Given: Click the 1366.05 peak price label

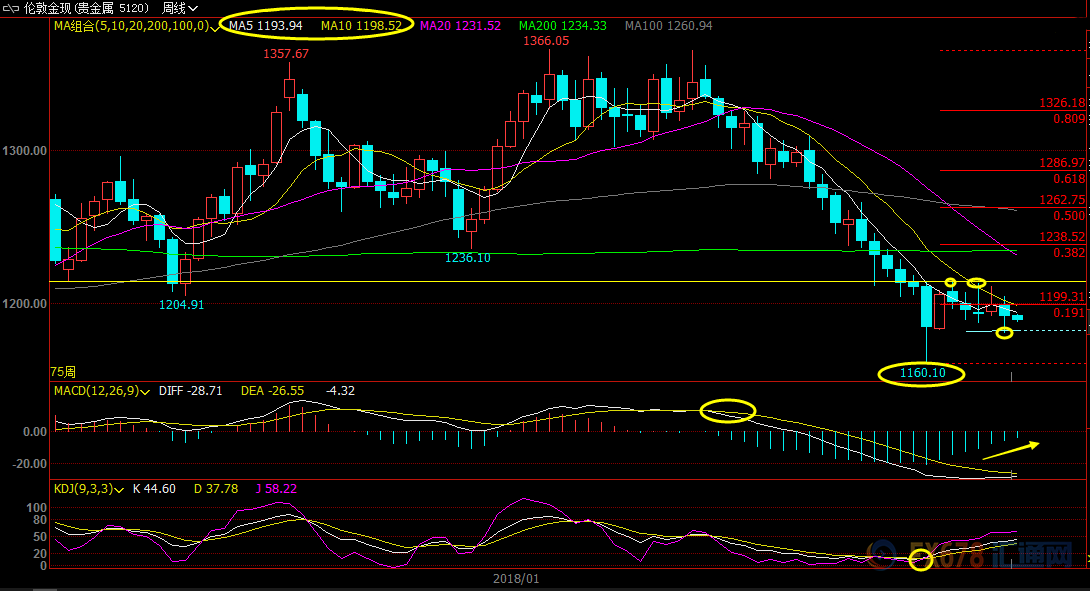Looking at the screenshot, I should pos(546,41).
